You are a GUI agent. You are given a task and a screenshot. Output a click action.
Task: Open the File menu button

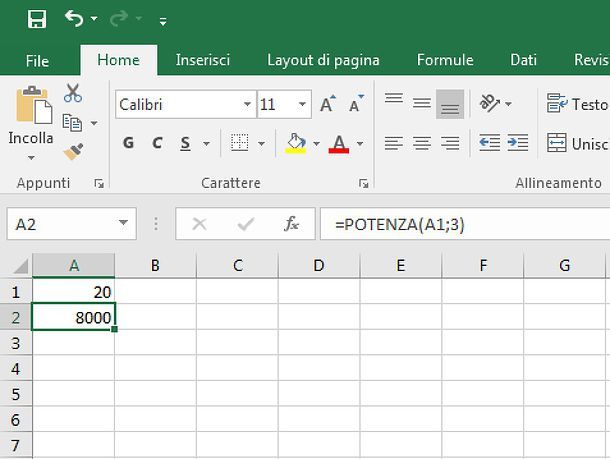[37, 61]
